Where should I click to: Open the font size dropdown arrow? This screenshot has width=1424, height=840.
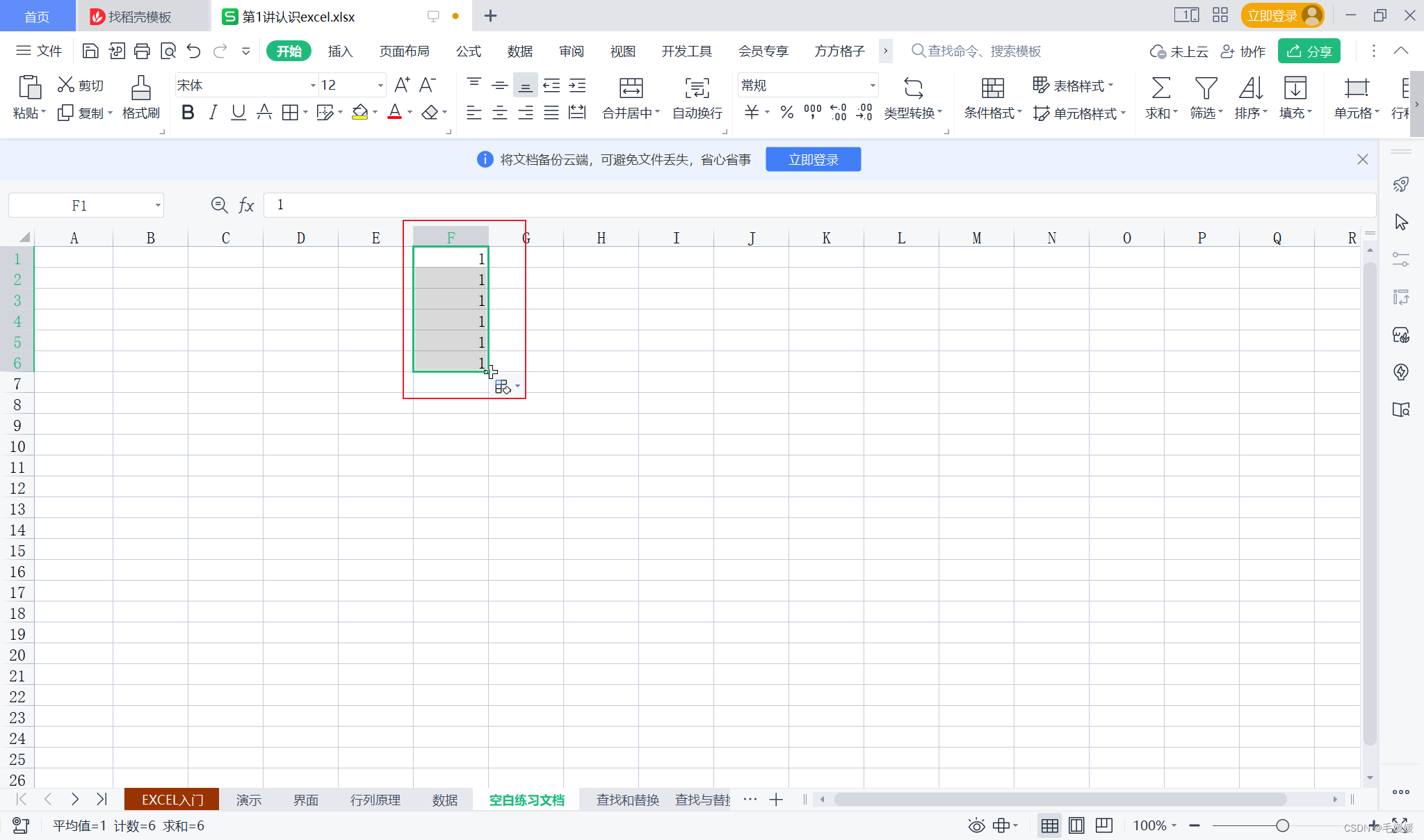[x=380, y=86]
